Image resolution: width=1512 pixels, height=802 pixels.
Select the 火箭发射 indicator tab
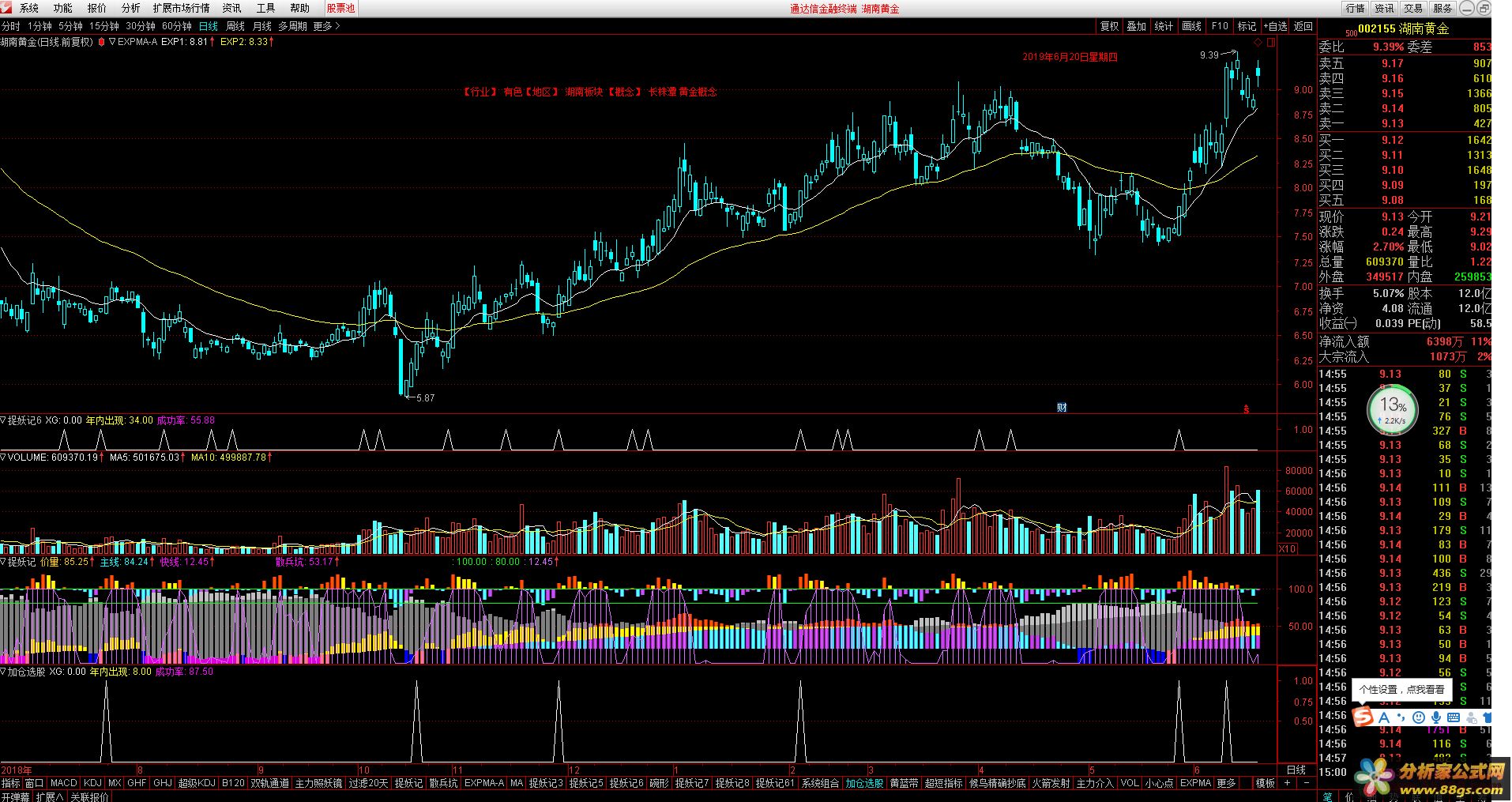(1051, 783)
